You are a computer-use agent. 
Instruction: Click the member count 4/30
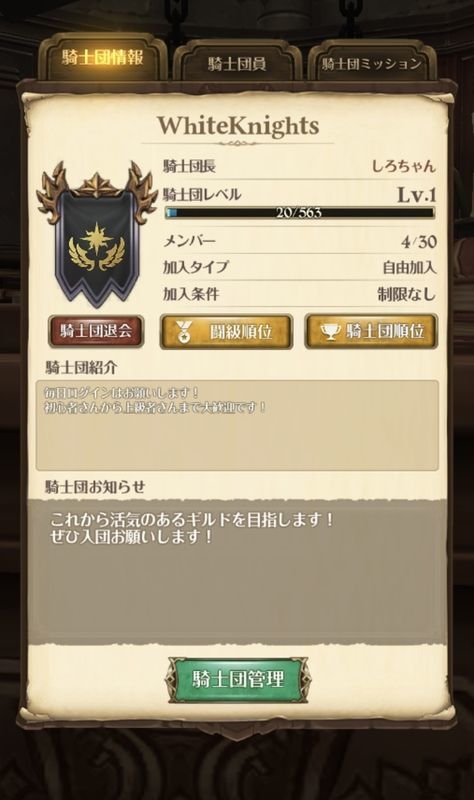419,241
